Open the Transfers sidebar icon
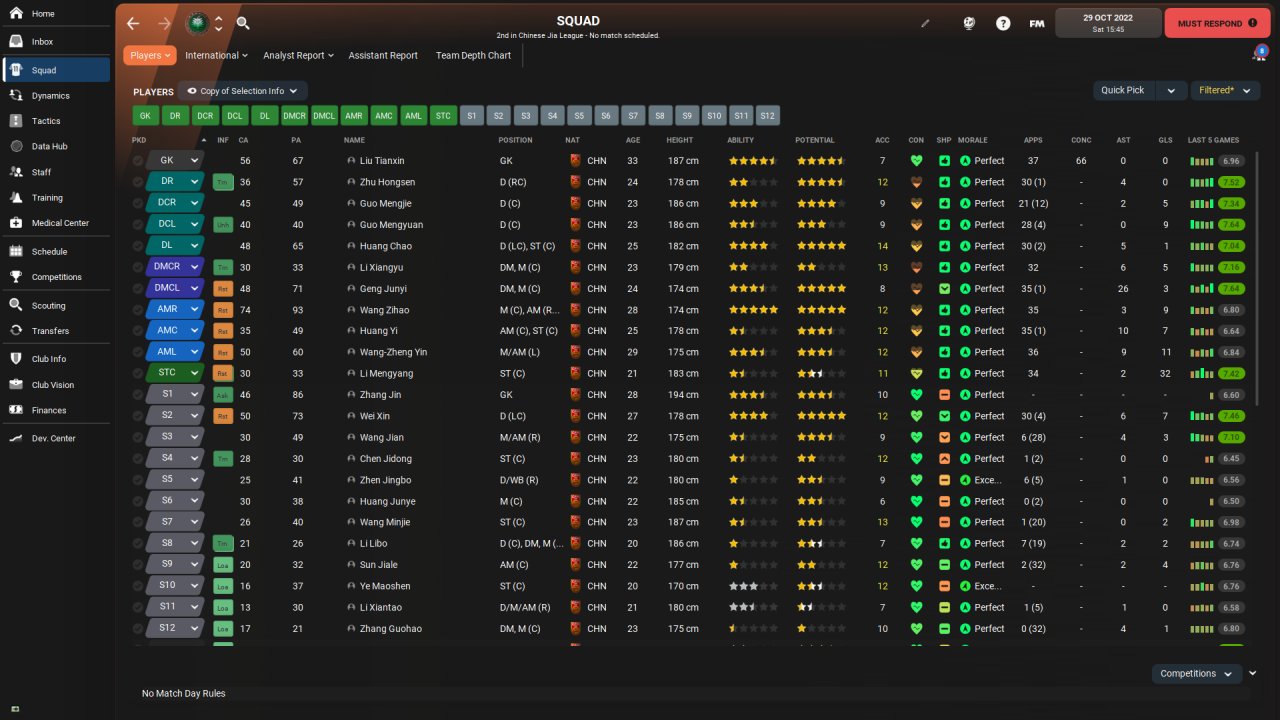Image resolution: width=1280 pixels, height=720 pixels. 16,330
